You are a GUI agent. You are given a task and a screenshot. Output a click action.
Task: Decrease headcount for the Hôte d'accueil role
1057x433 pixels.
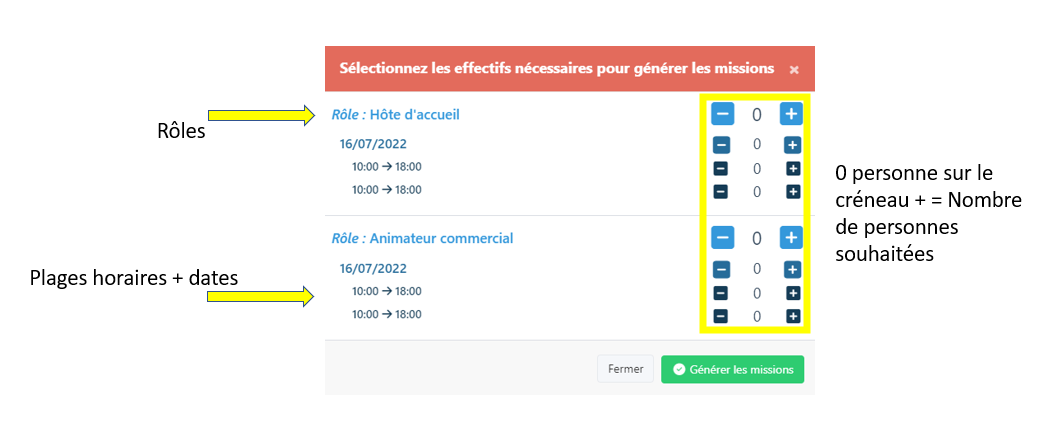pos(722,114)
